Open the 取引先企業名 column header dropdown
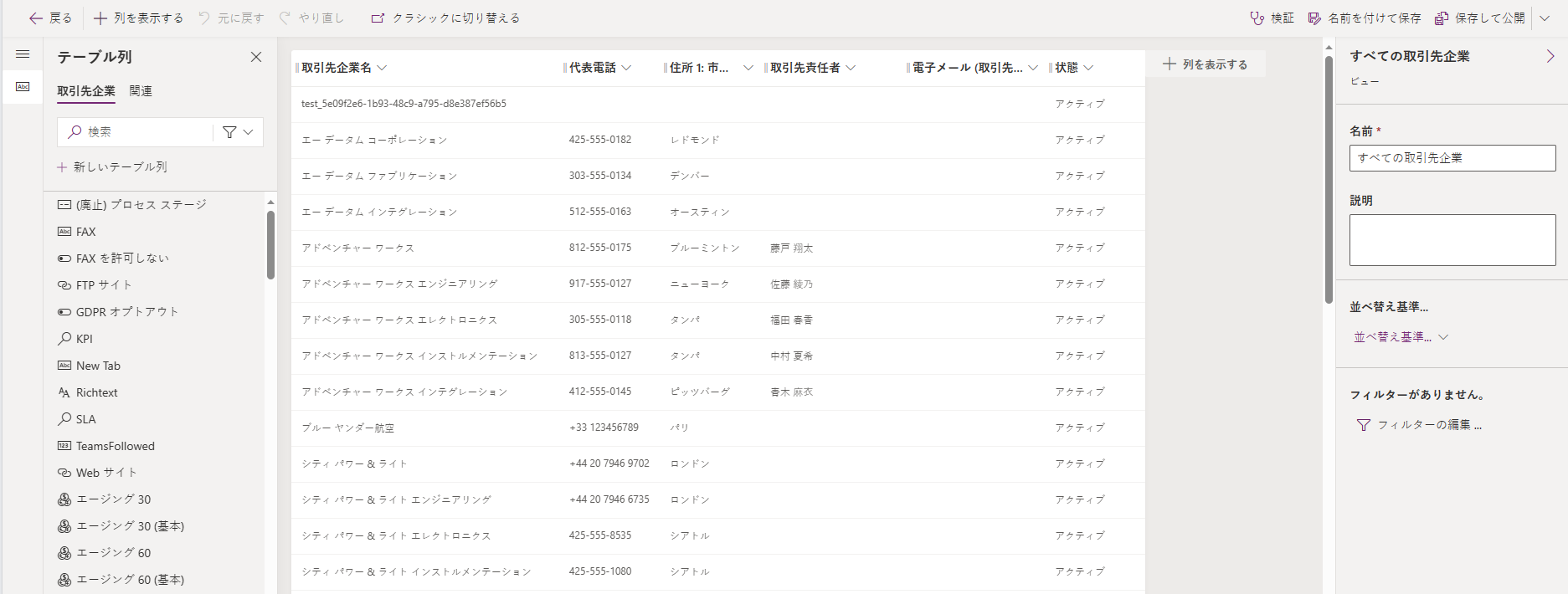This screenshot has width=1568, height=594. pos(383,68)
